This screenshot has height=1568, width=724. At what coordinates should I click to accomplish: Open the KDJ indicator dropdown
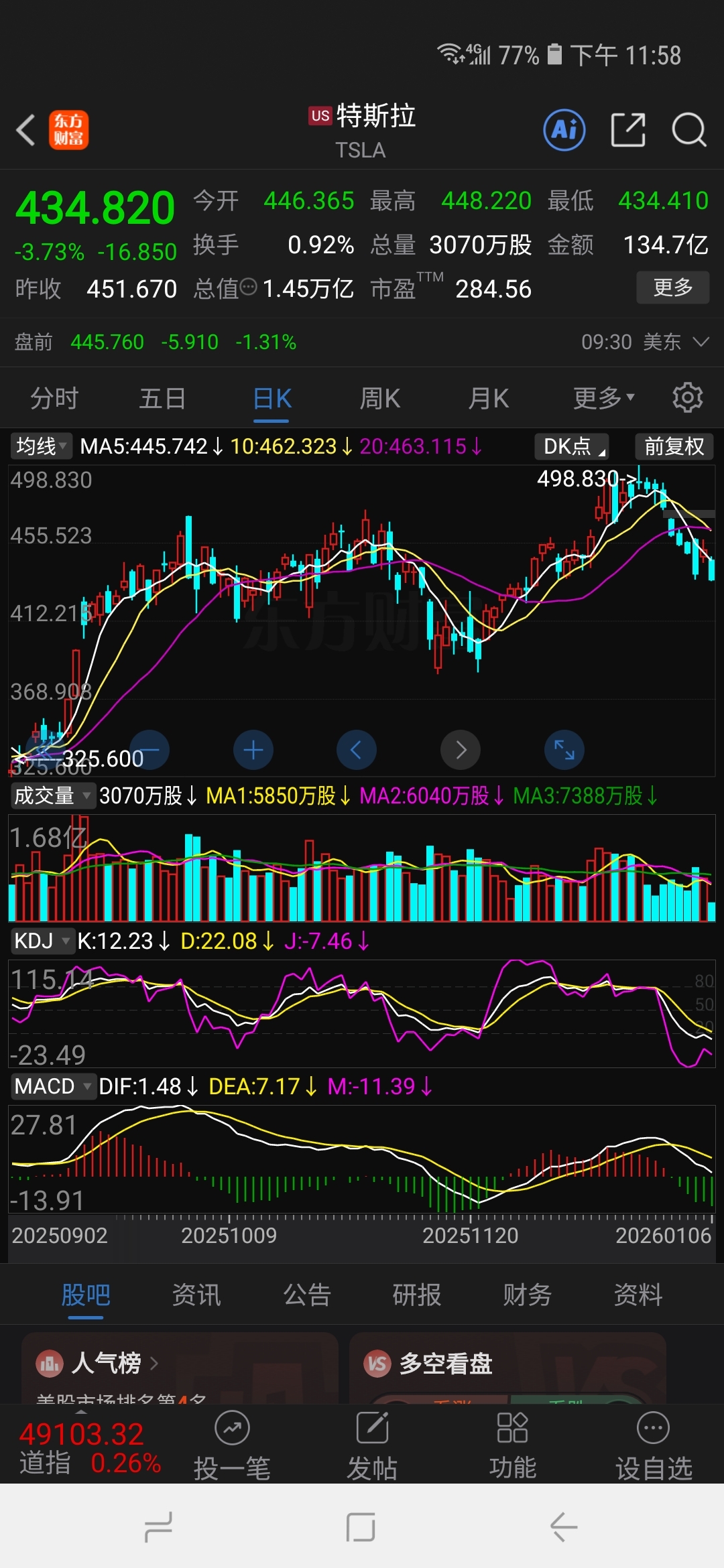[x=42, y=941]
